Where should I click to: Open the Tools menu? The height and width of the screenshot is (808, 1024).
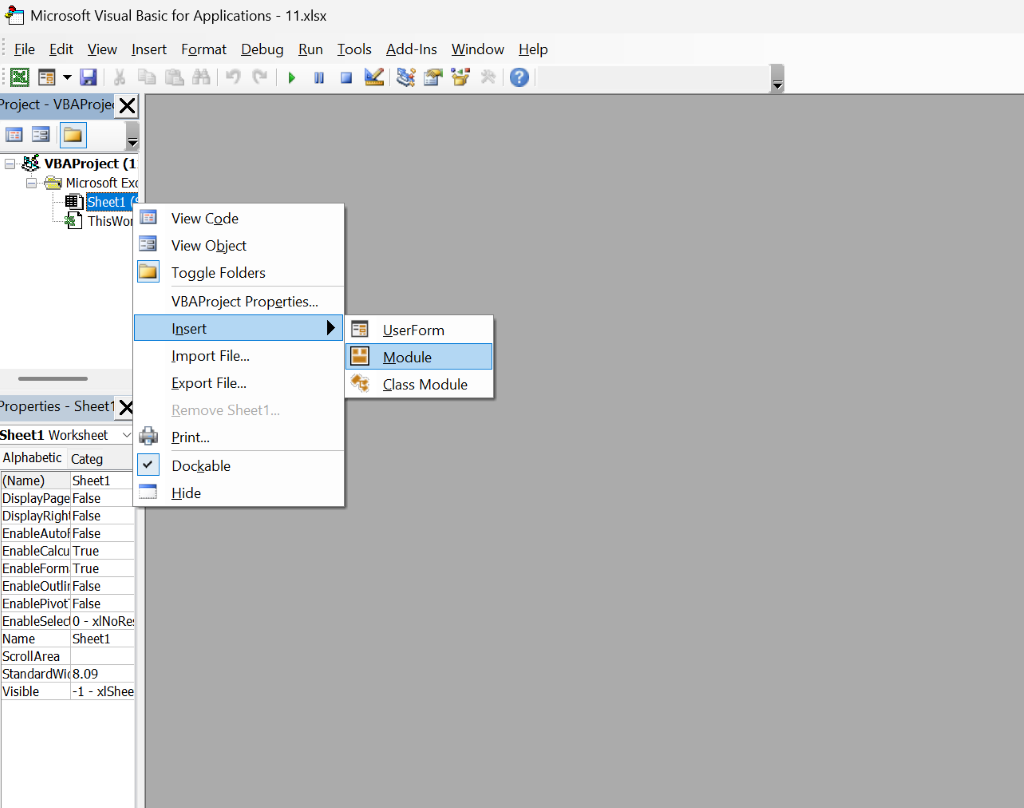[x=354, y=50]
